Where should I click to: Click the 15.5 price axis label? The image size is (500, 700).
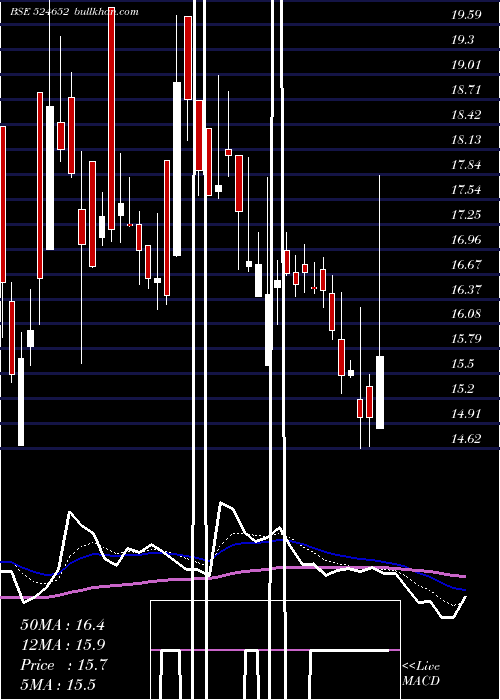pyautogui.click(x=462, y=363)
